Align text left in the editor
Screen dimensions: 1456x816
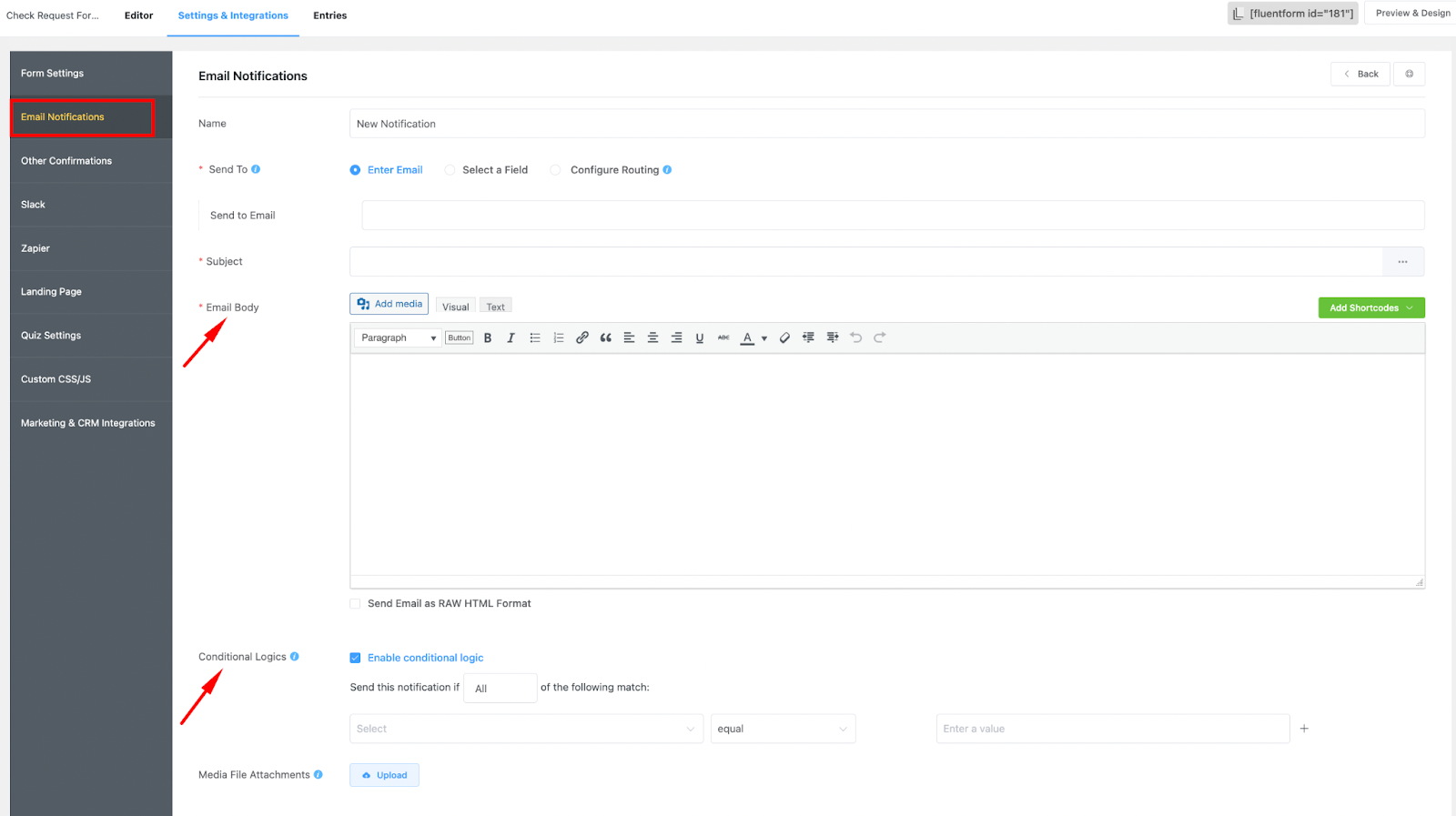[629, 337]
